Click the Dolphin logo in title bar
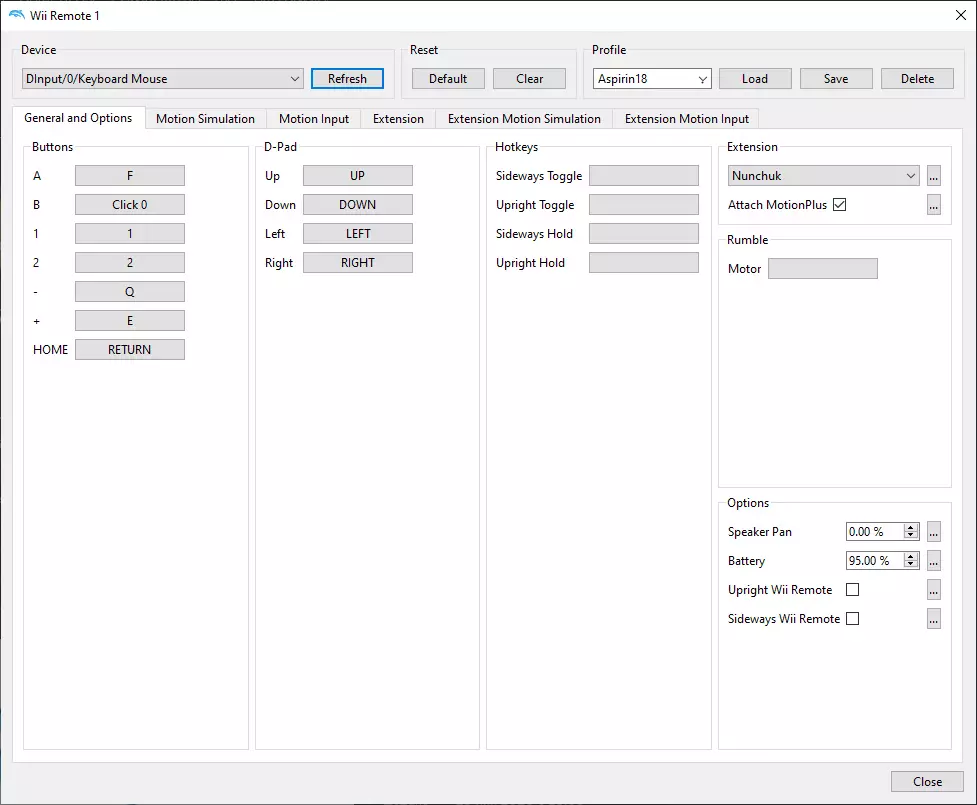 coord(16,15)
